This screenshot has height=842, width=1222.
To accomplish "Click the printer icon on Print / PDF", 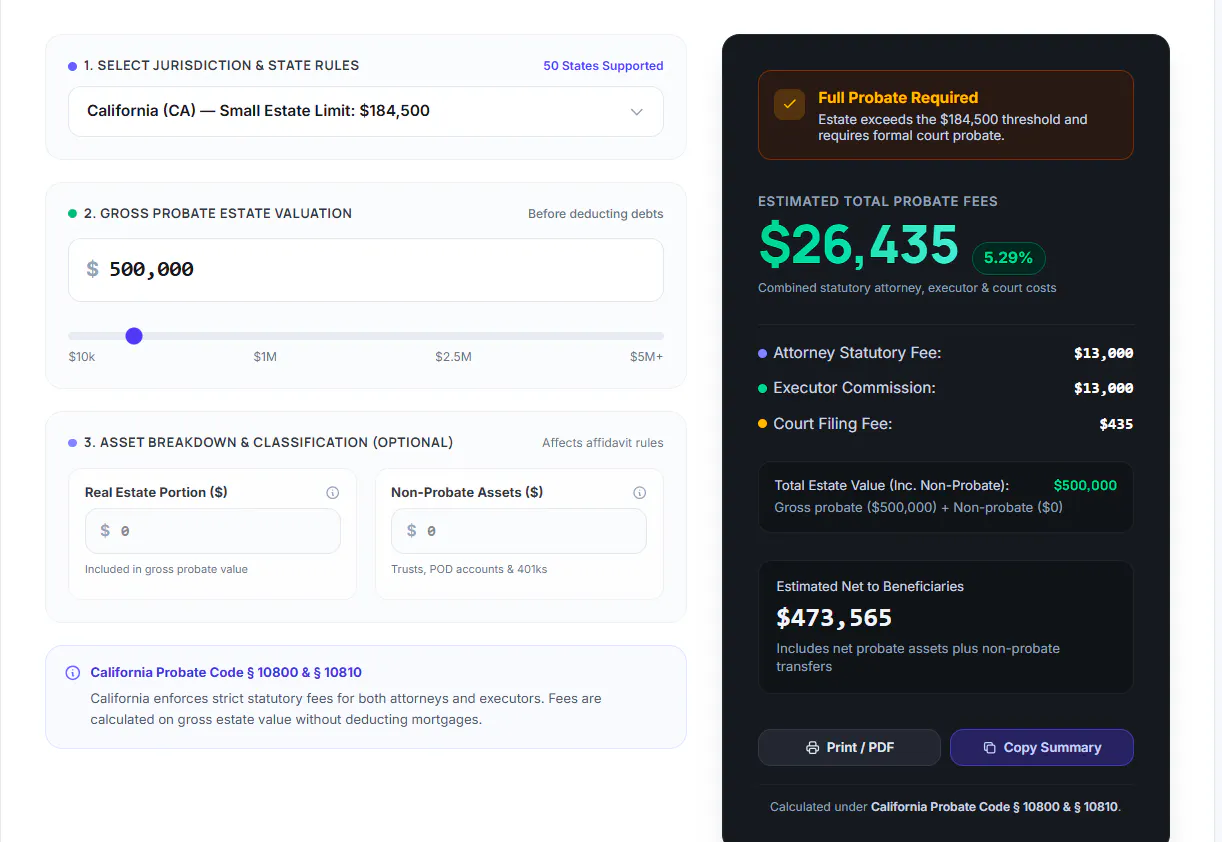I will pos(813,748).
